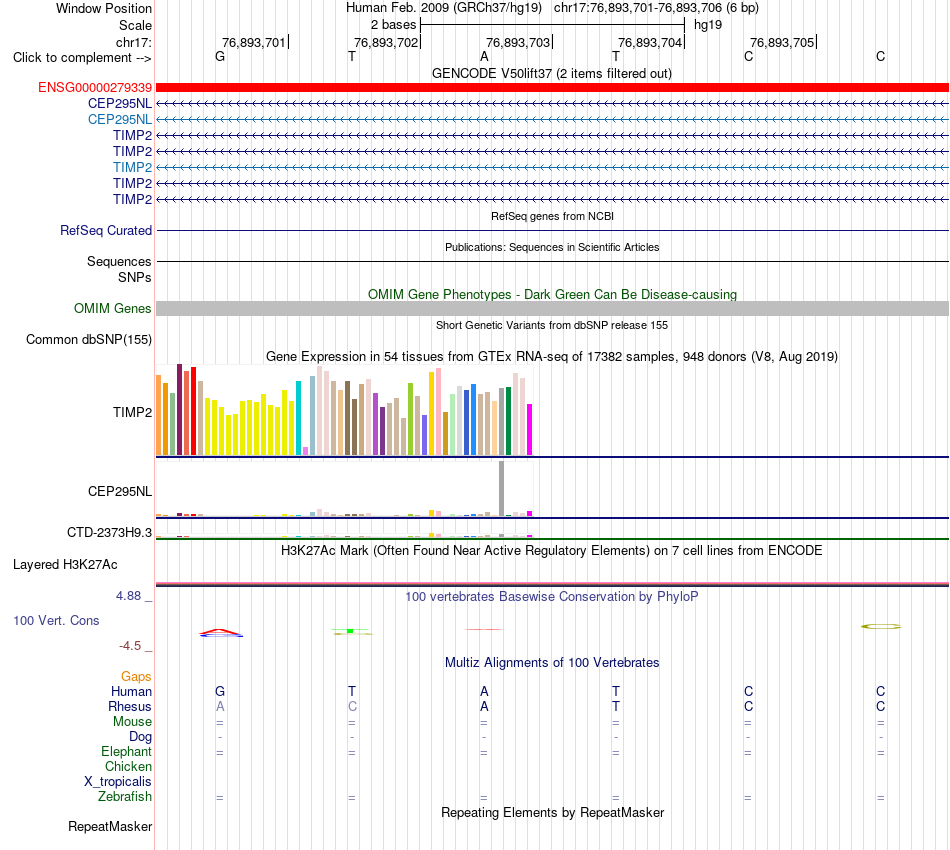Viewport: 950px width, 850px height.
Task: Open the OMIM Gene Phenotypes track title
Action: pos(553,294)
